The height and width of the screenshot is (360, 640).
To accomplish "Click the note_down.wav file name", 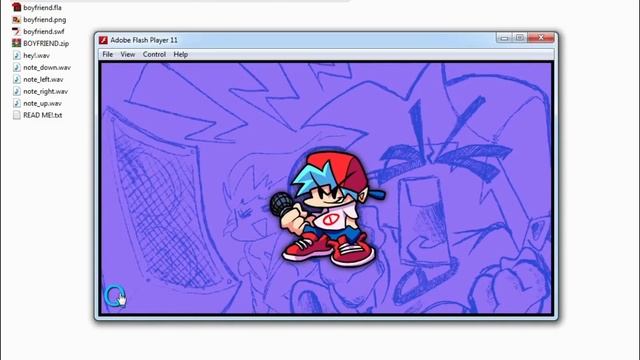I will click(x=47, y=67).
